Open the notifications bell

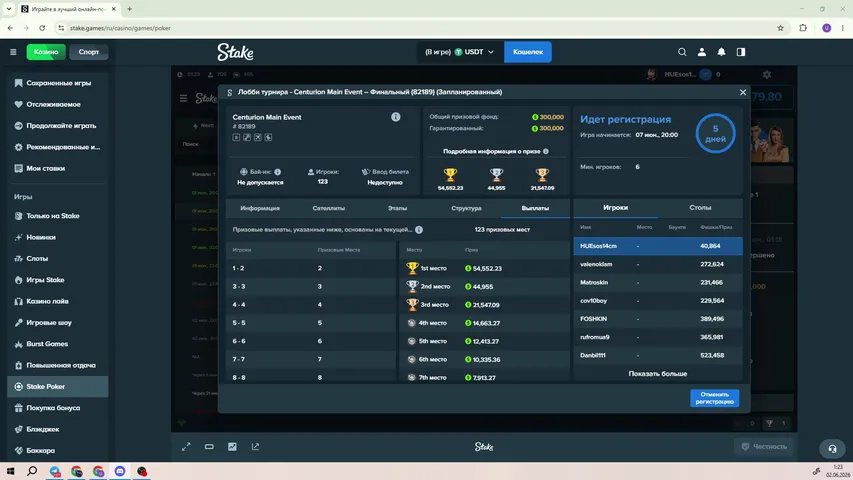[x=721, y=52]
